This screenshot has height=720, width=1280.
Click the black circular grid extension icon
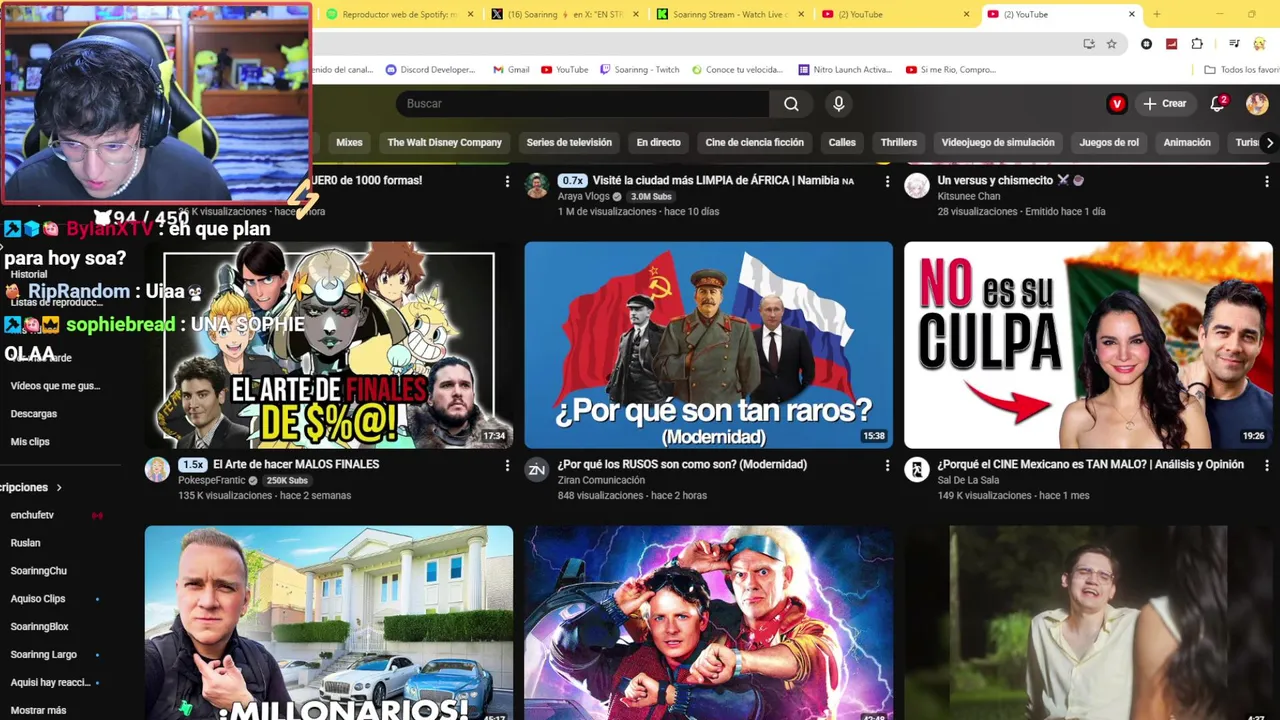point(1146,44)
